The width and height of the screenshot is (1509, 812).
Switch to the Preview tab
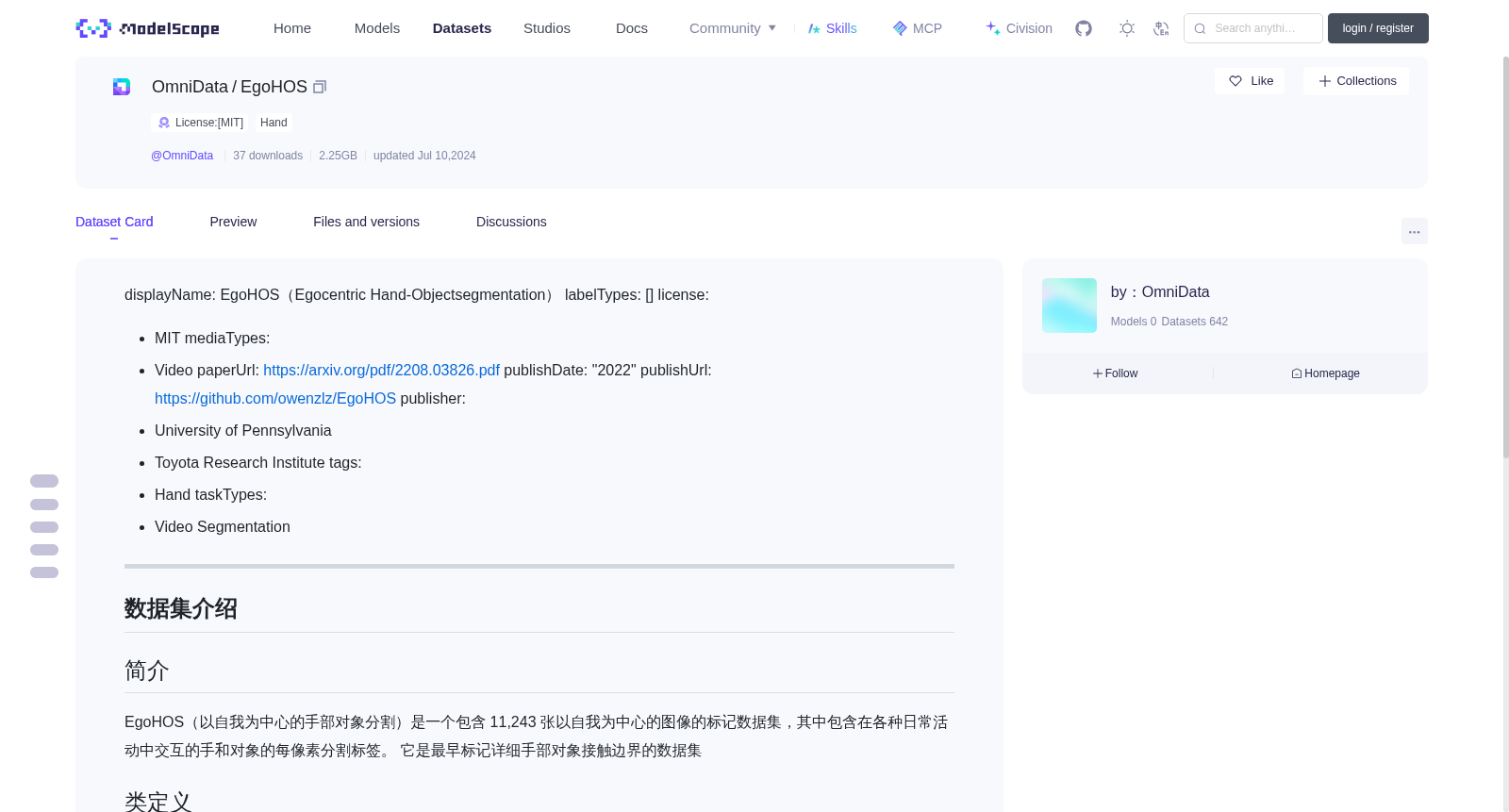pyautogui.click(x=233, y=222)
